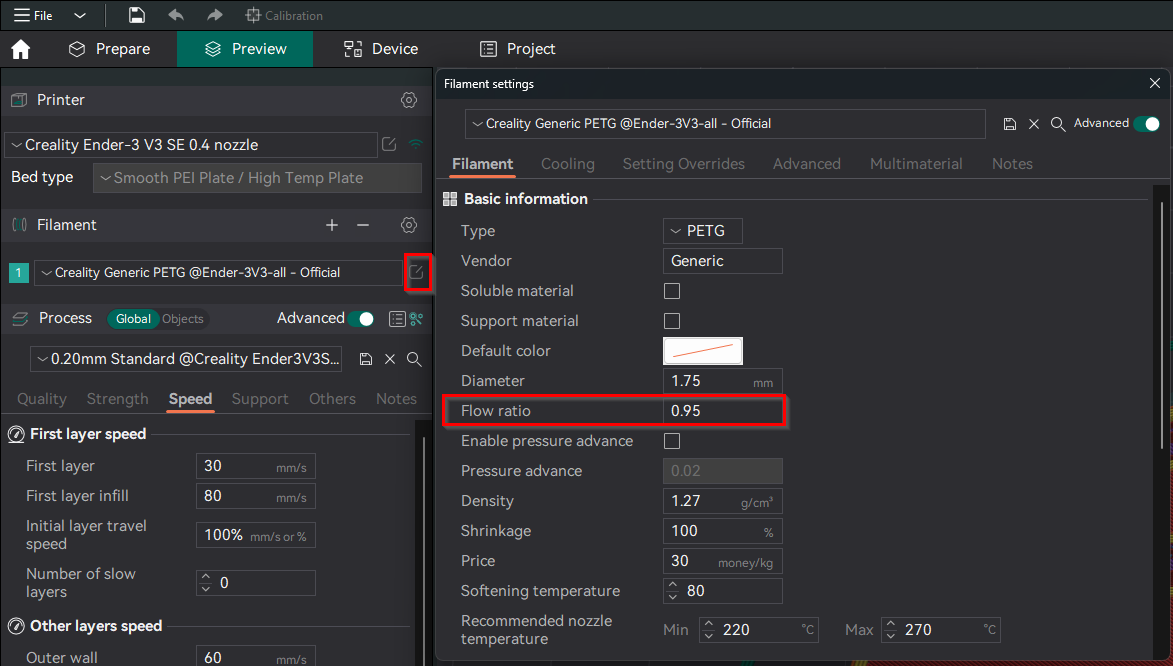Click the undo arrow in the toolbar
The width and height of the screenshot is (1173, 666).
[176, 15]
